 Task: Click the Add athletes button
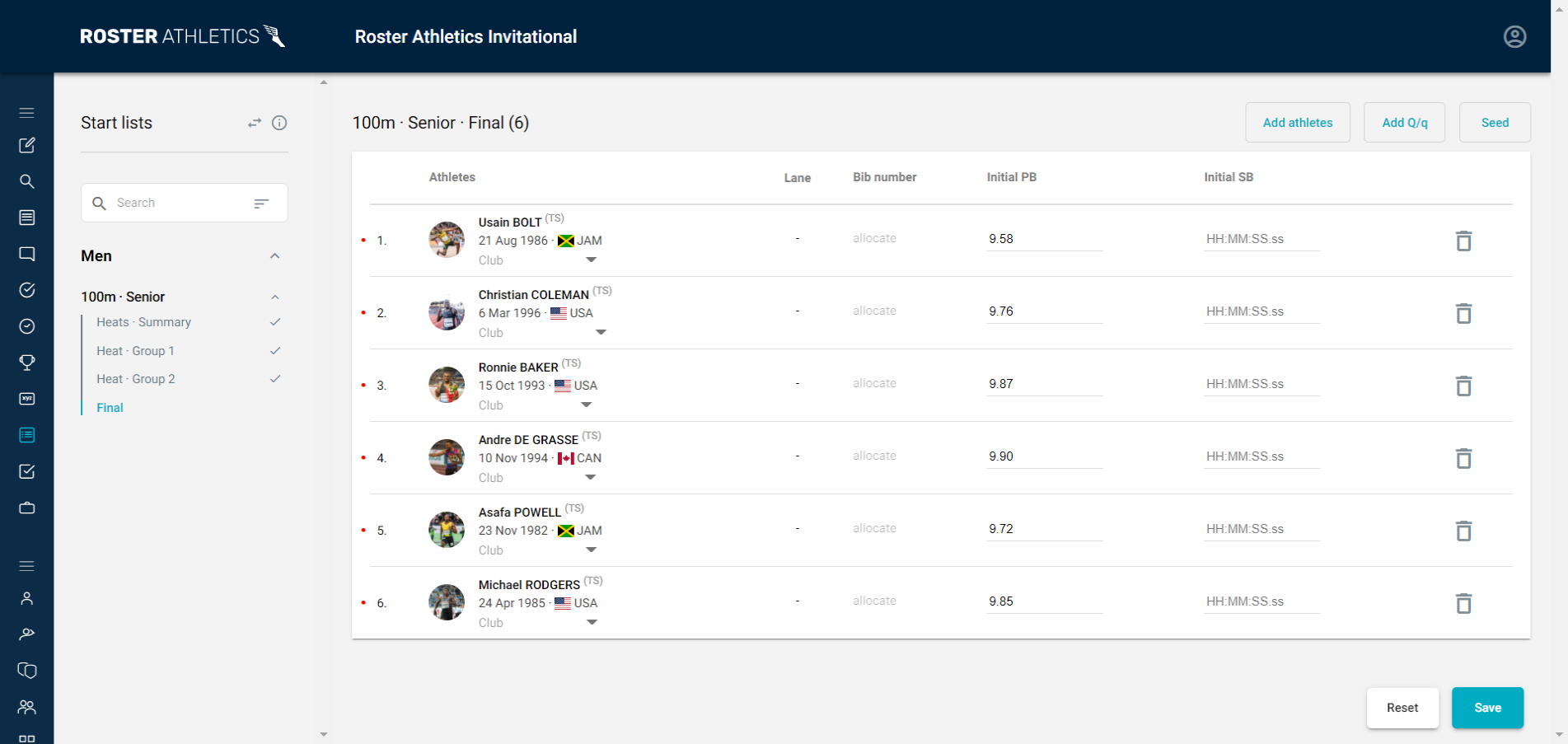[1298, 122]
